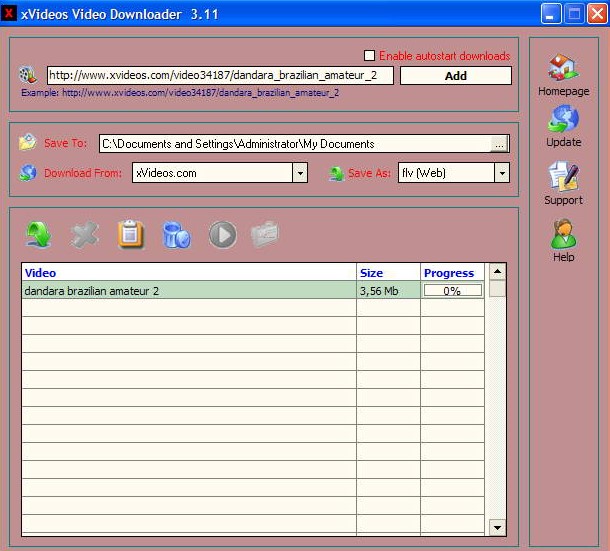Click the list's scroll down arrow
Image resolution: width=610 pixels, height=551 pixels.
[x=497, y=527]
